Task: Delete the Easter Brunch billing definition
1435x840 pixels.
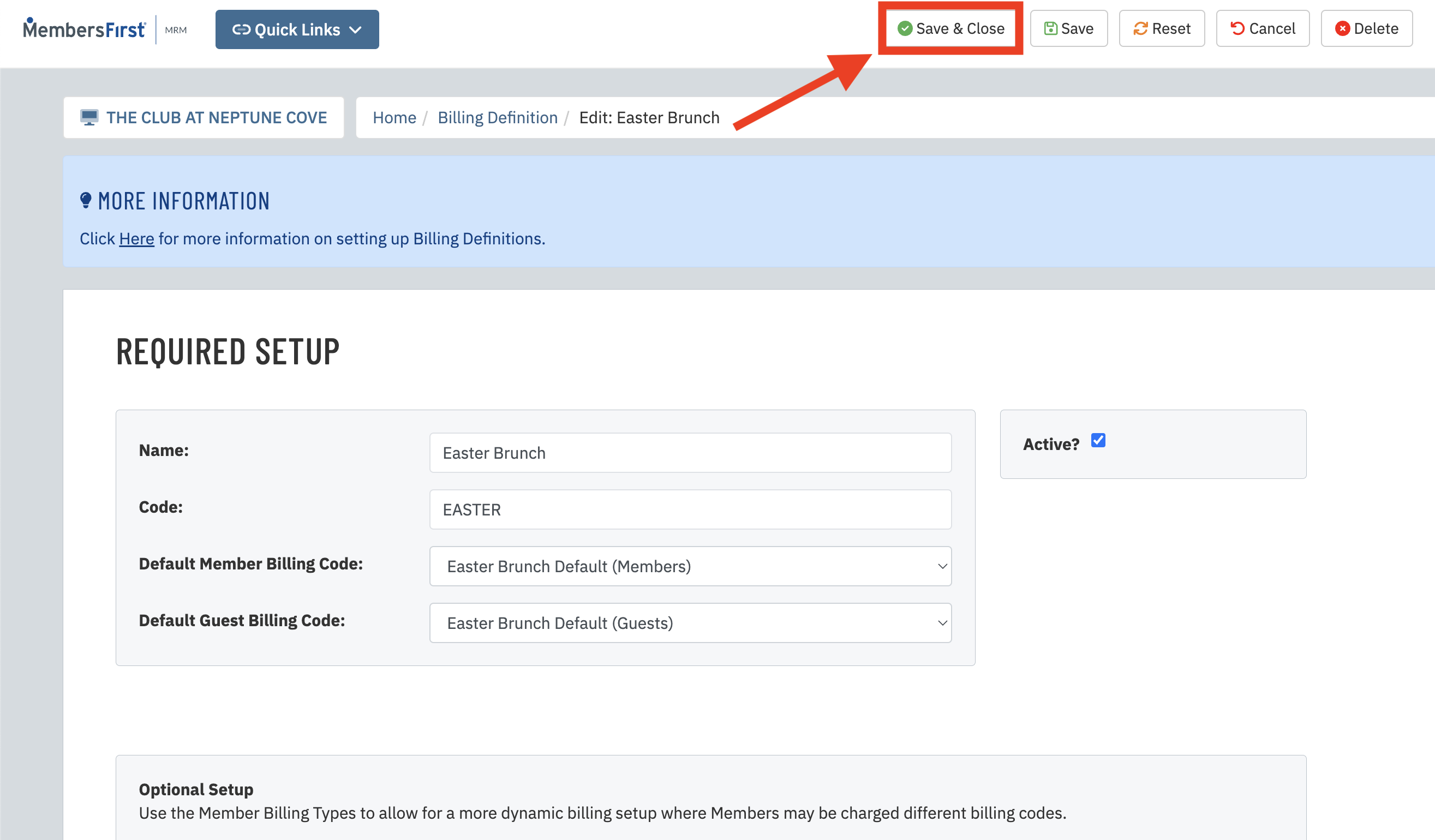Action: 1366,28
